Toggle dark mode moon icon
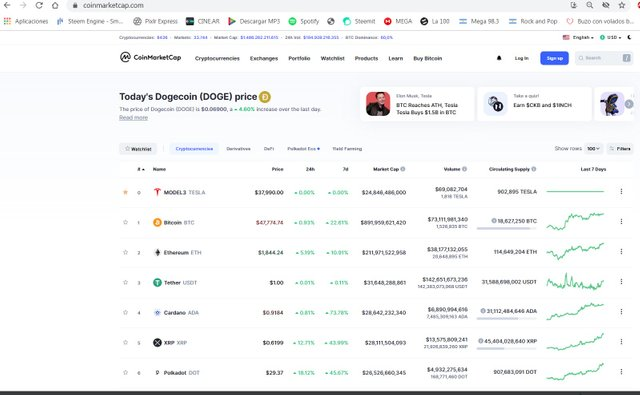Image resolution: width=640 pixels, height=395 pixels. pyautogui.click(x=629, y=37)
